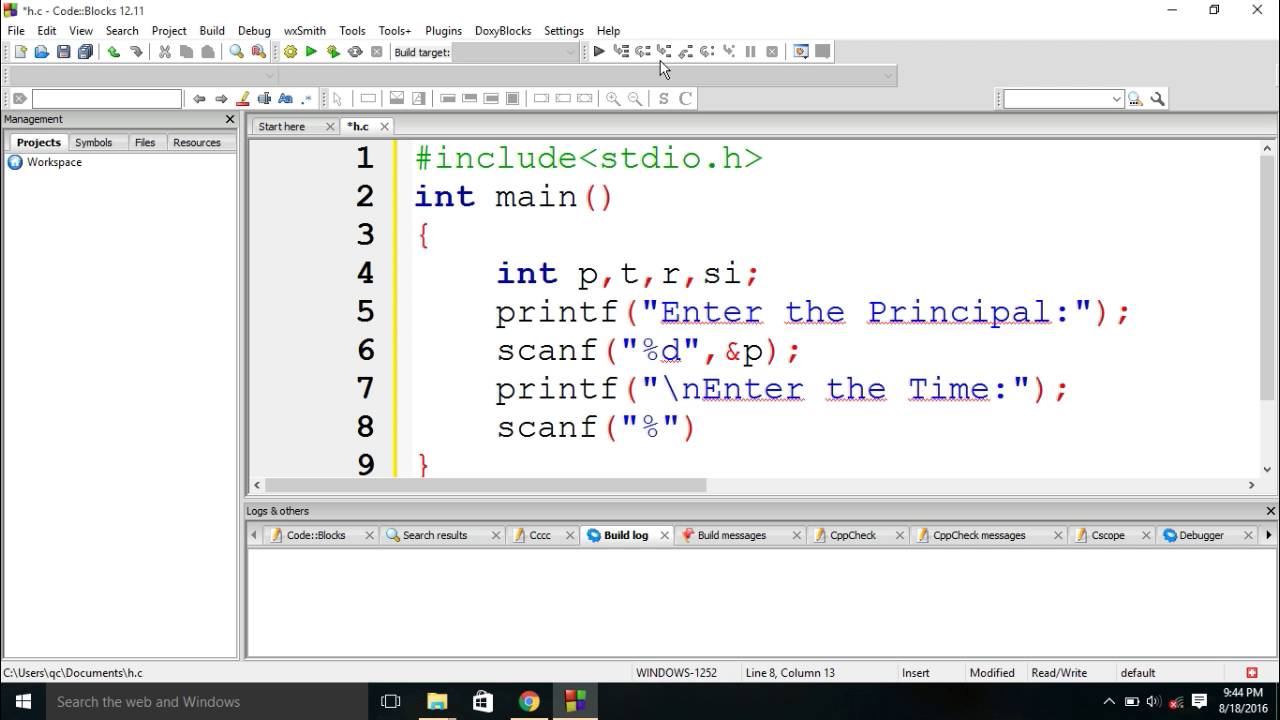Click the Run to cursor debugger icon

[x=620, y=52]
